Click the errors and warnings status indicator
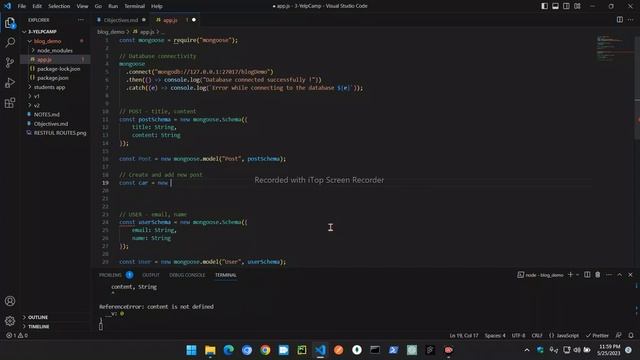 [x=17, y=335]
